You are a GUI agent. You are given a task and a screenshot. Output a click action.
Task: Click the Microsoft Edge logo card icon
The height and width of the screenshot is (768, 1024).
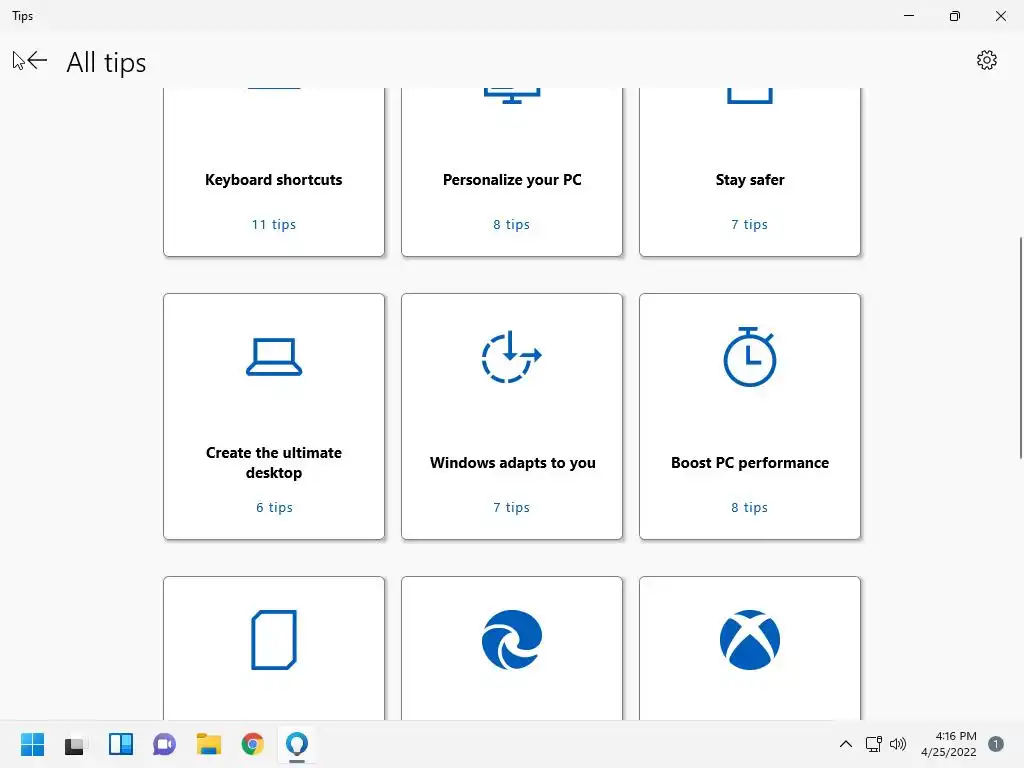pyautogui.click(x=512, y=639)
